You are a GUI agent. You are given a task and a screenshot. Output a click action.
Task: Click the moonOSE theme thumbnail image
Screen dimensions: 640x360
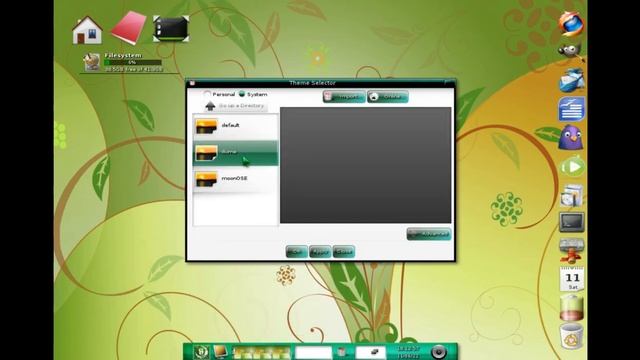tap(206, 179)
